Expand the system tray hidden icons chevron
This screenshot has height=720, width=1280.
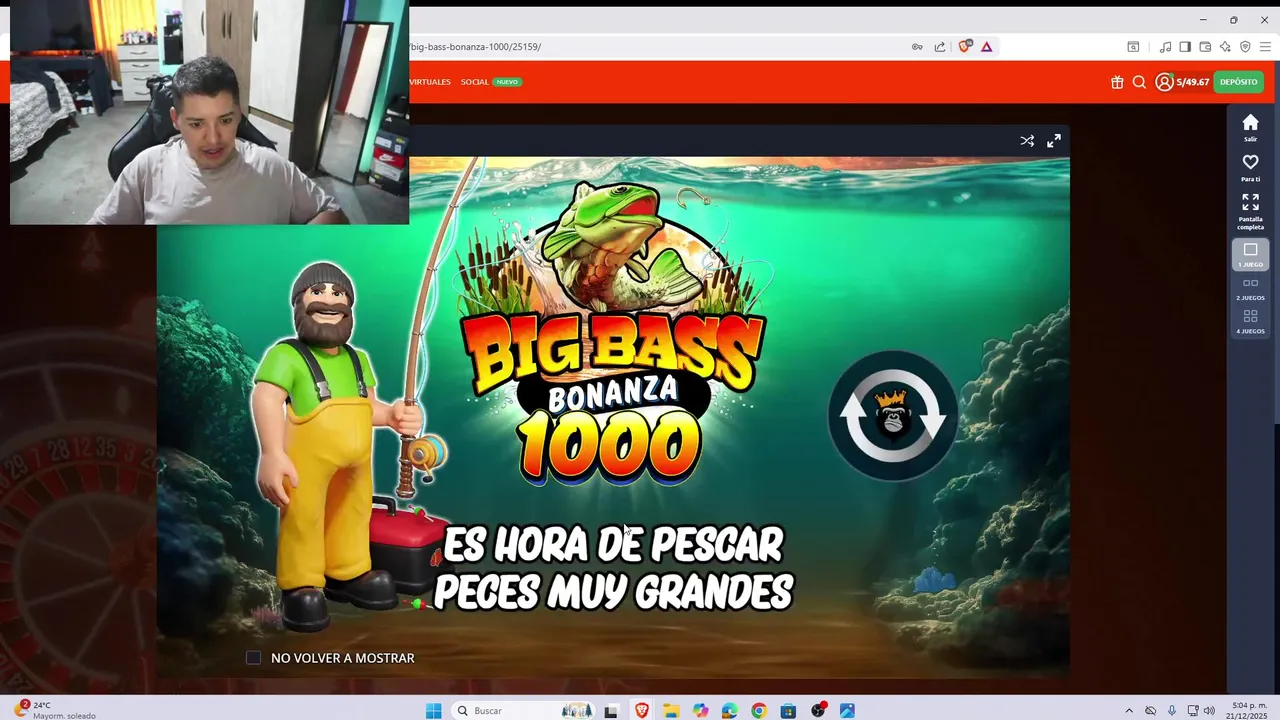coord(1129,711)
